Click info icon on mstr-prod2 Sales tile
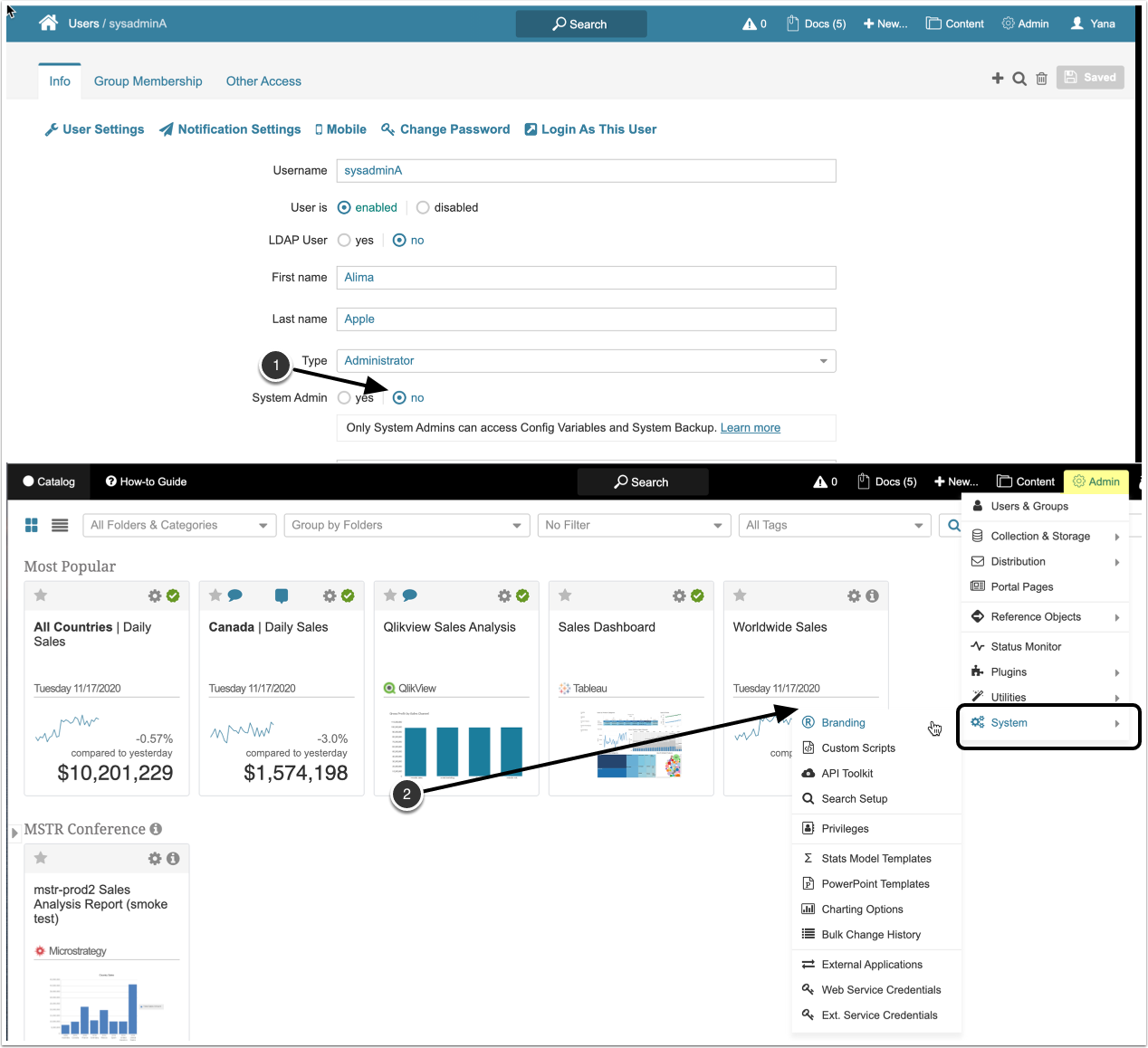 pyautogui.click(x=173, y=858)
